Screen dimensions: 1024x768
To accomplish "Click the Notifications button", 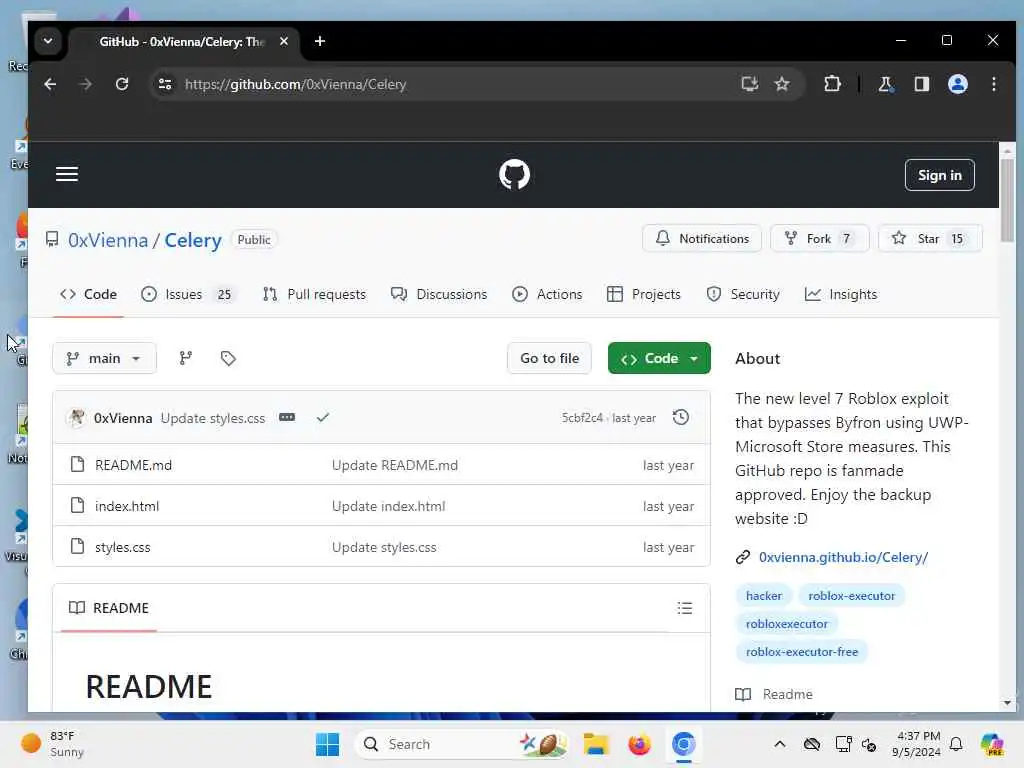I will [x=702, y=238].
